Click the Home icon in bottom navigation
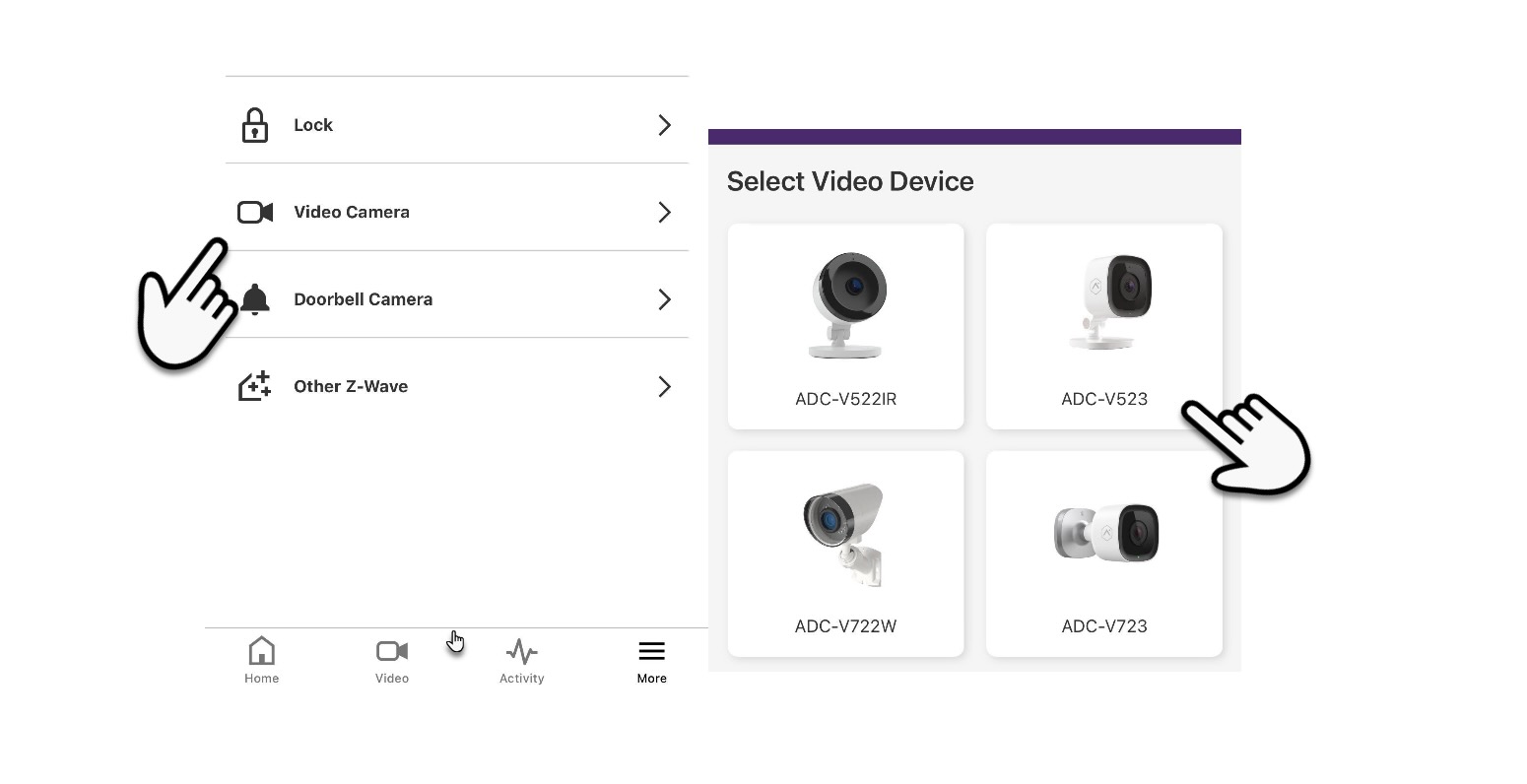This screenshot has width=1527, height=784. coord(262,651)
